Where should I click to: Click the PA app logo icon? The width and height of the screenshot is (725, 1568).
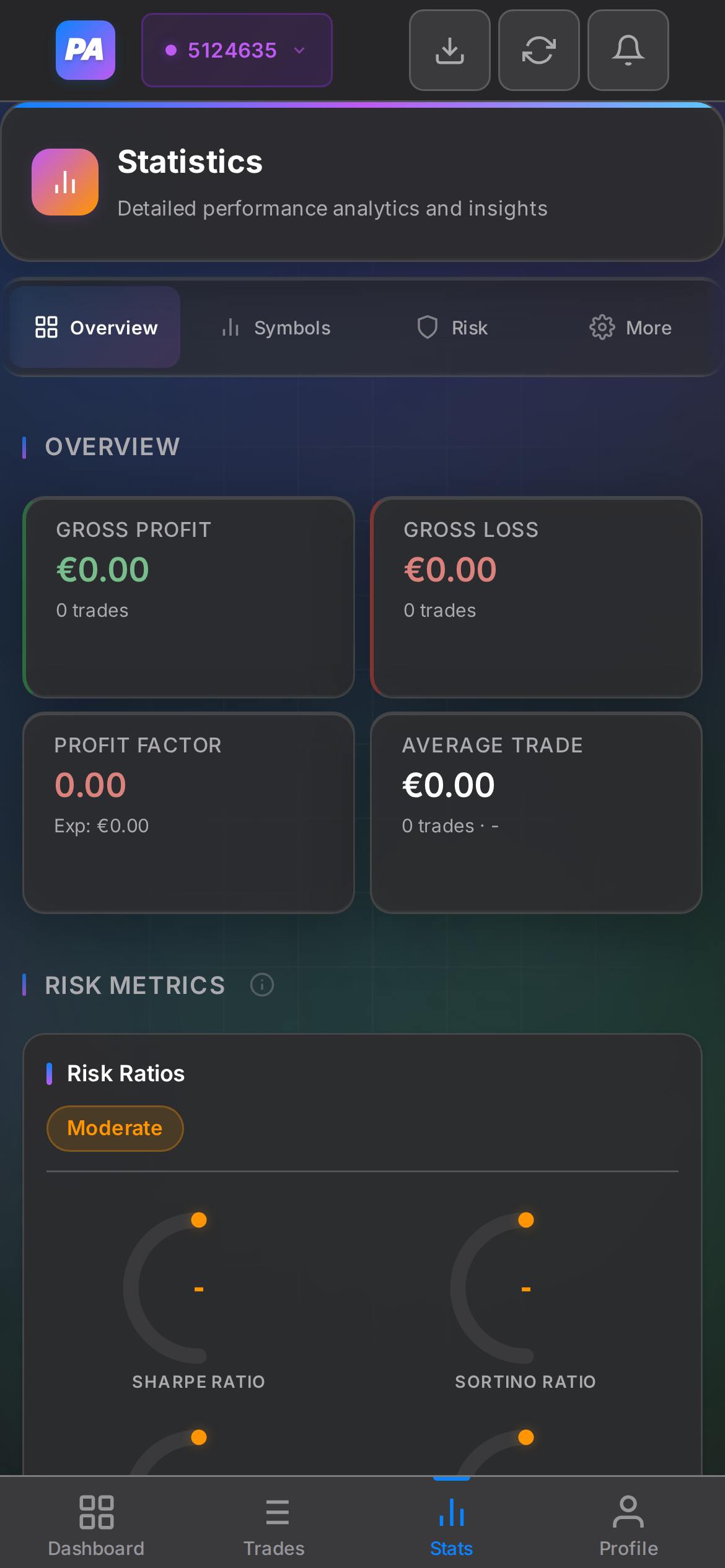tap(85, 50)
